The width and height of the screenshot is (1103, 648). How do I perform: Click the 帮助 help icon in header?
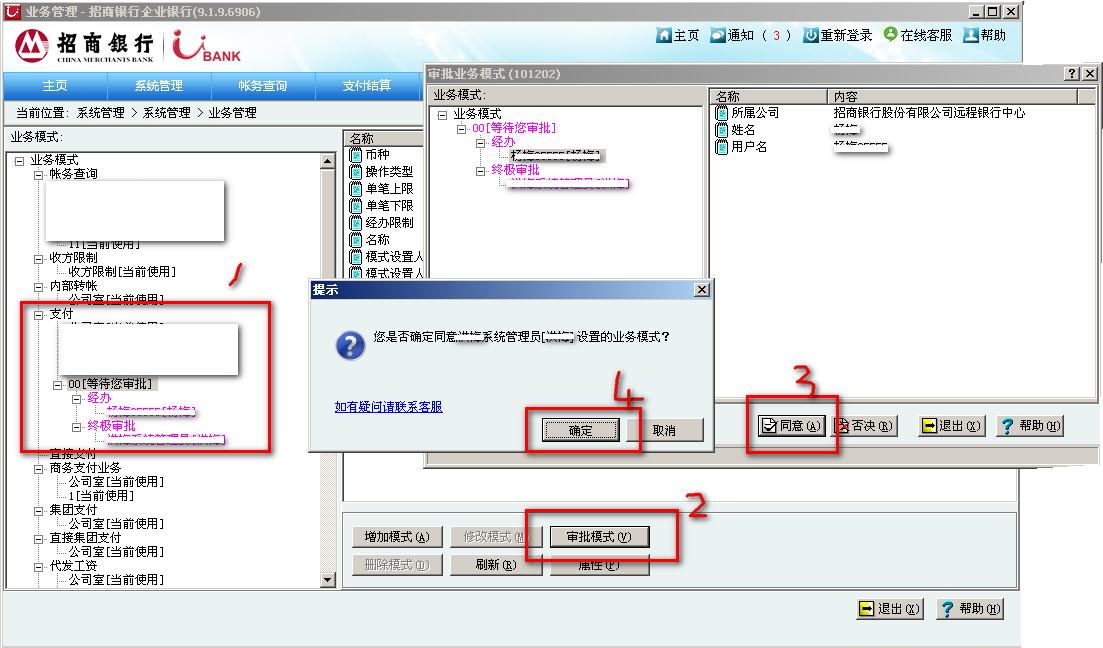[970, 35]
